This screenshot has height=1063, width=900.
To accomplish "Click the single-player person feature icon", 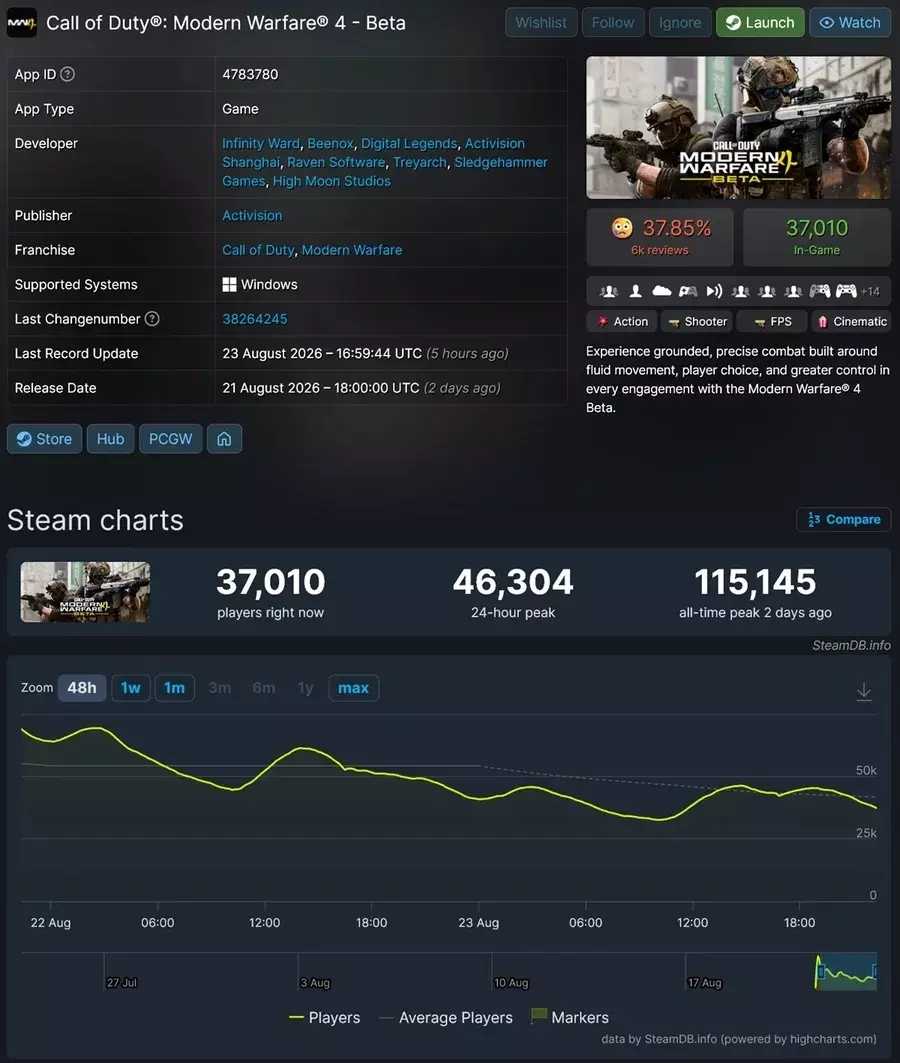I will [635, 291].
